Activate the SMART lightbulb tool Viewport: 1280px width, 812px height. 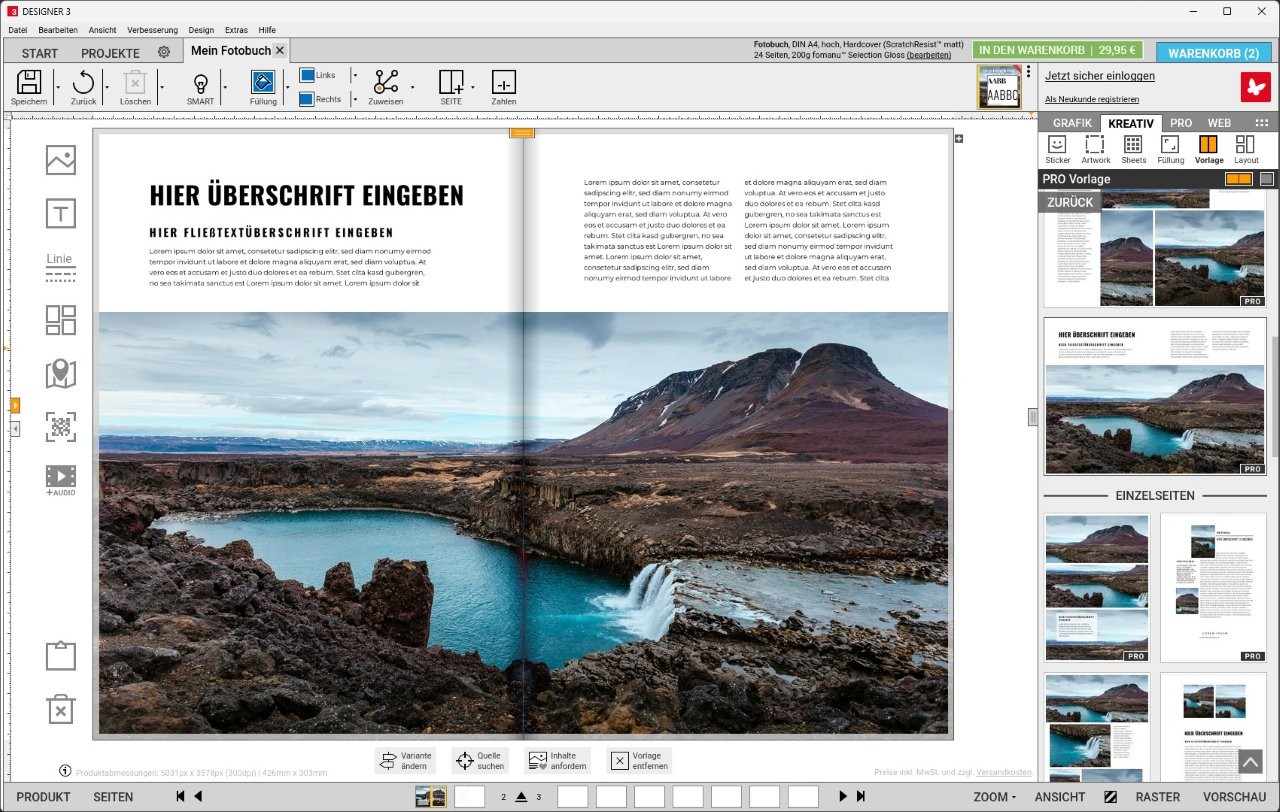pyautogui.click(x=200, y=83)
